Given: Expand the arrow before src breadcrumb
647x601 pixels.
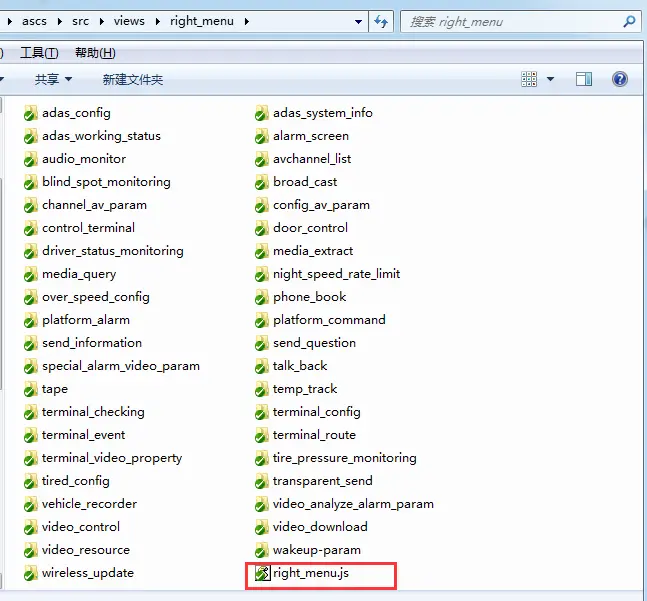Looking at the screenshot, I should 60,21.
